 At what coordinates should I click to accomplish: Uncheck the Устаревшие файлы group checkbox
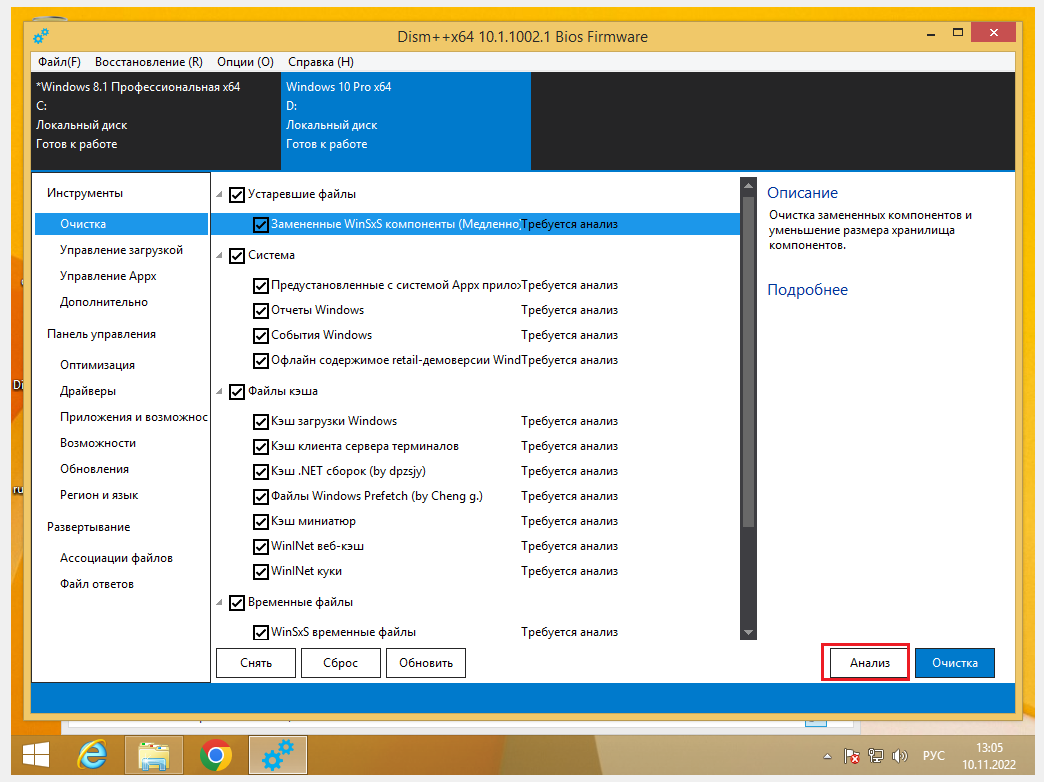(x=237, y=195)
